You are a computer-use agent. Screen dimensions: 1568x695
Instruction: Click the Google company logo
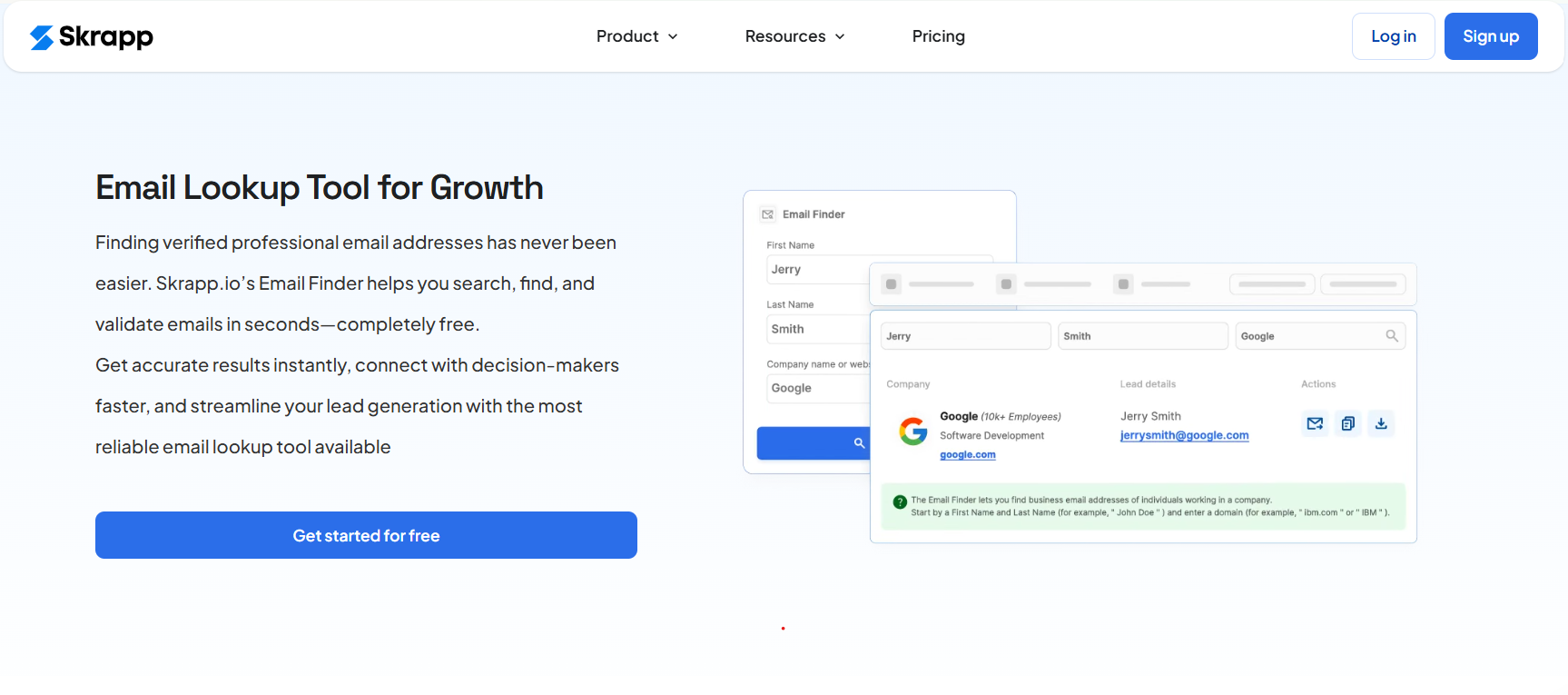[x=912, y=431]
